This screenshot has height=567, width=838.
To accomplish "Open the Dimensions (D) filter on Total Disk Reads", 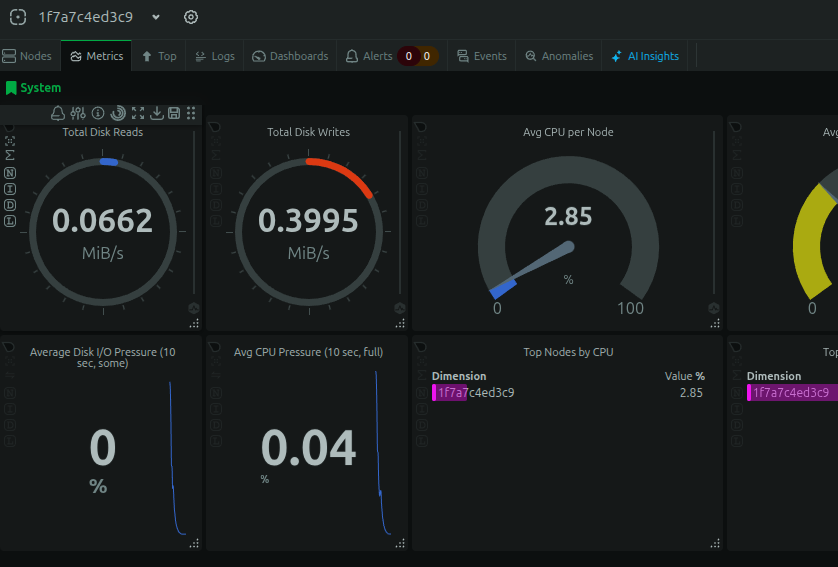I will click(x=10, y=205).
